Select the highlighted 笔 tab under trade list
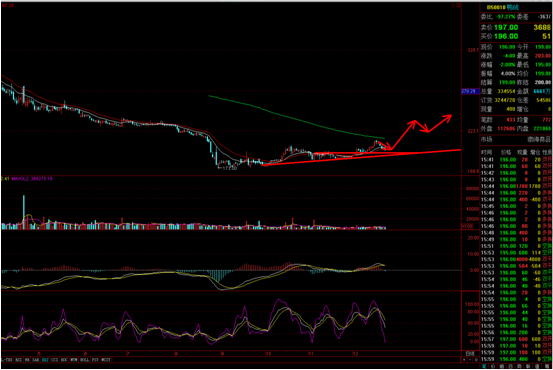Screen dimensions: 553x370 click(x=484, y=366)
